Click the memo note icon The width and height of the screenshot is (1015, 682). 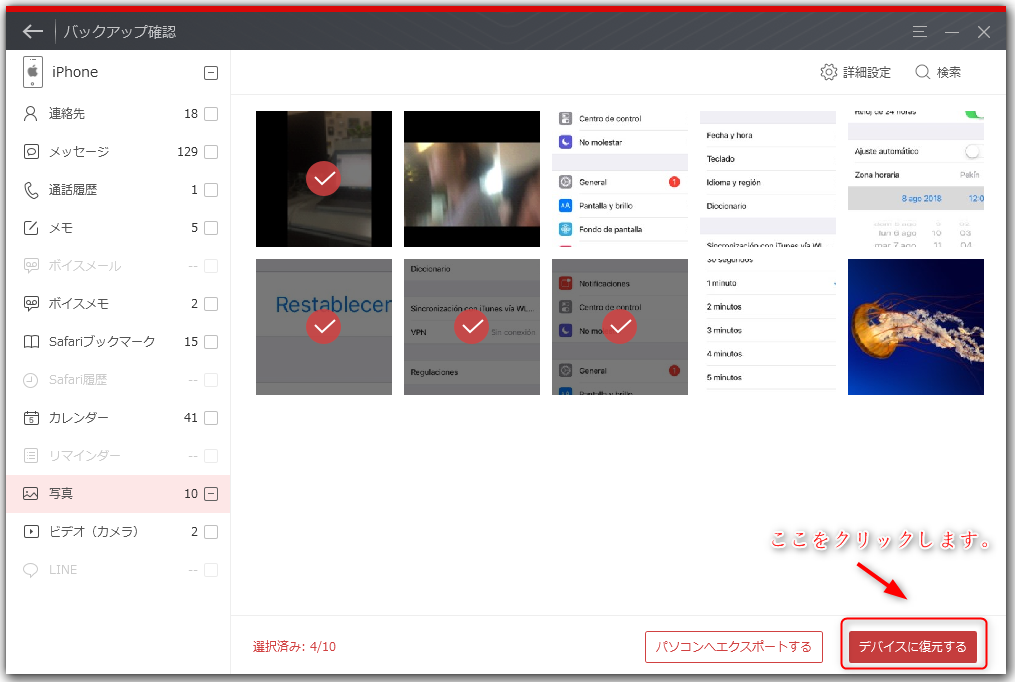point(30,228)
